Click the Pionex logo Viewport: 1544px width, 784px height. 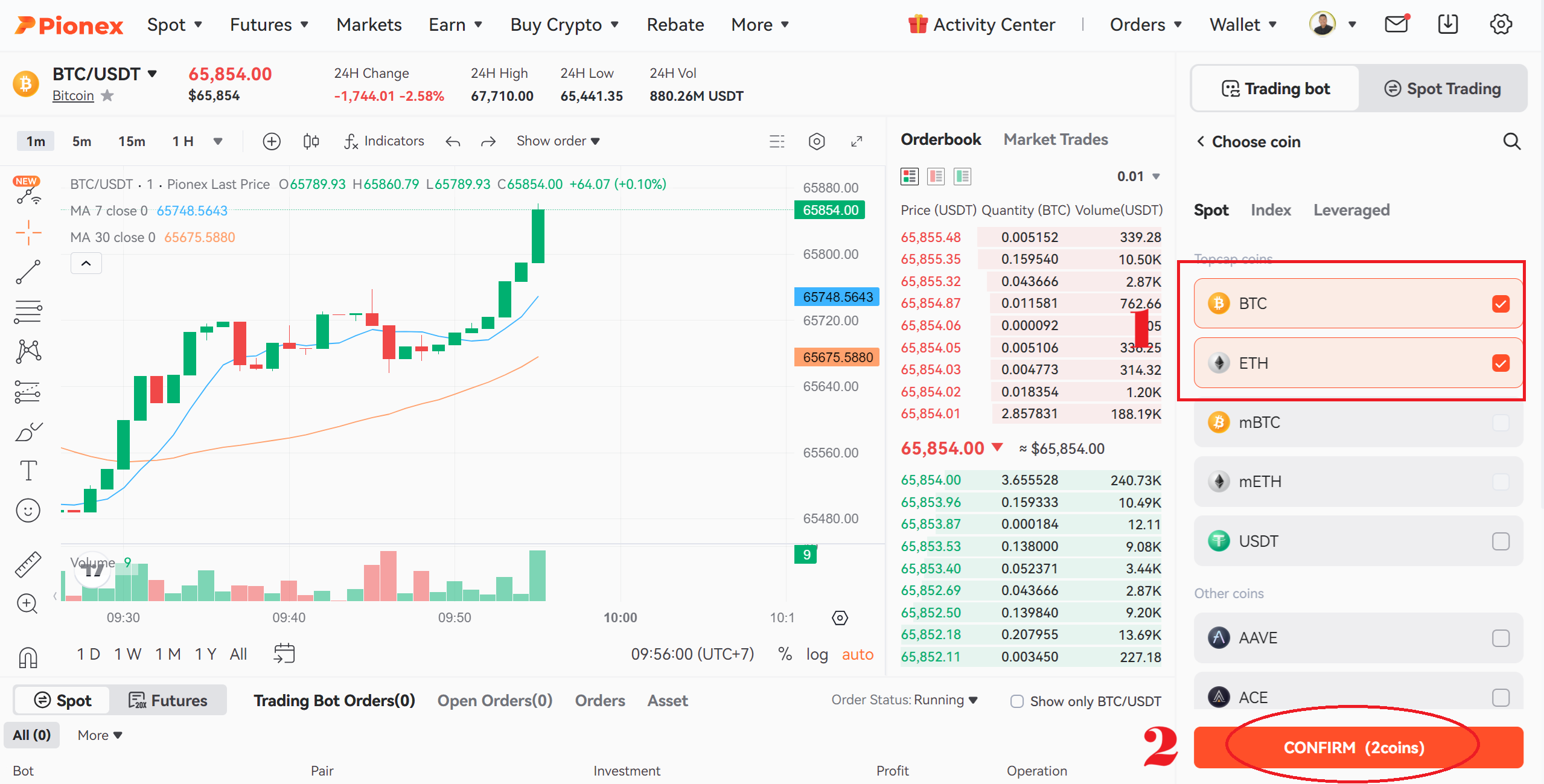[x=69, y=25]
